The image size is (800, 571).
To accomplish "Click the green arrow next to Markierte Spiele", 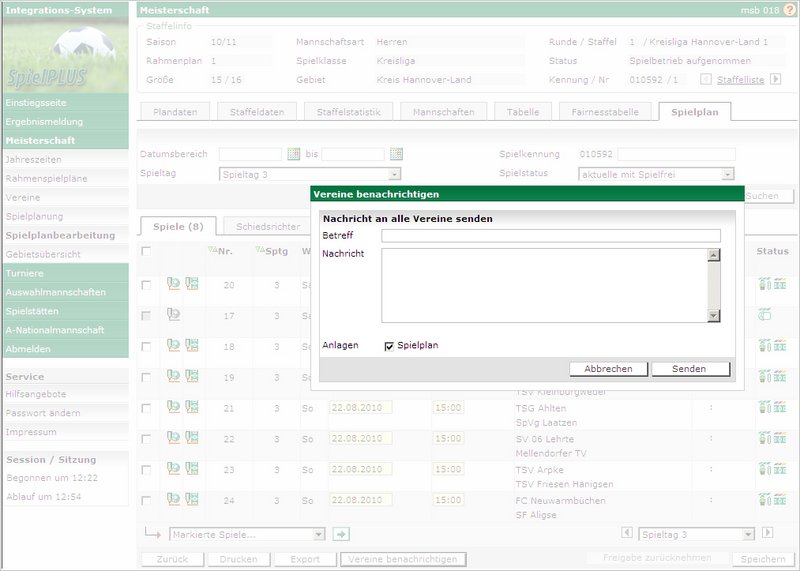I will click(341, 534).
